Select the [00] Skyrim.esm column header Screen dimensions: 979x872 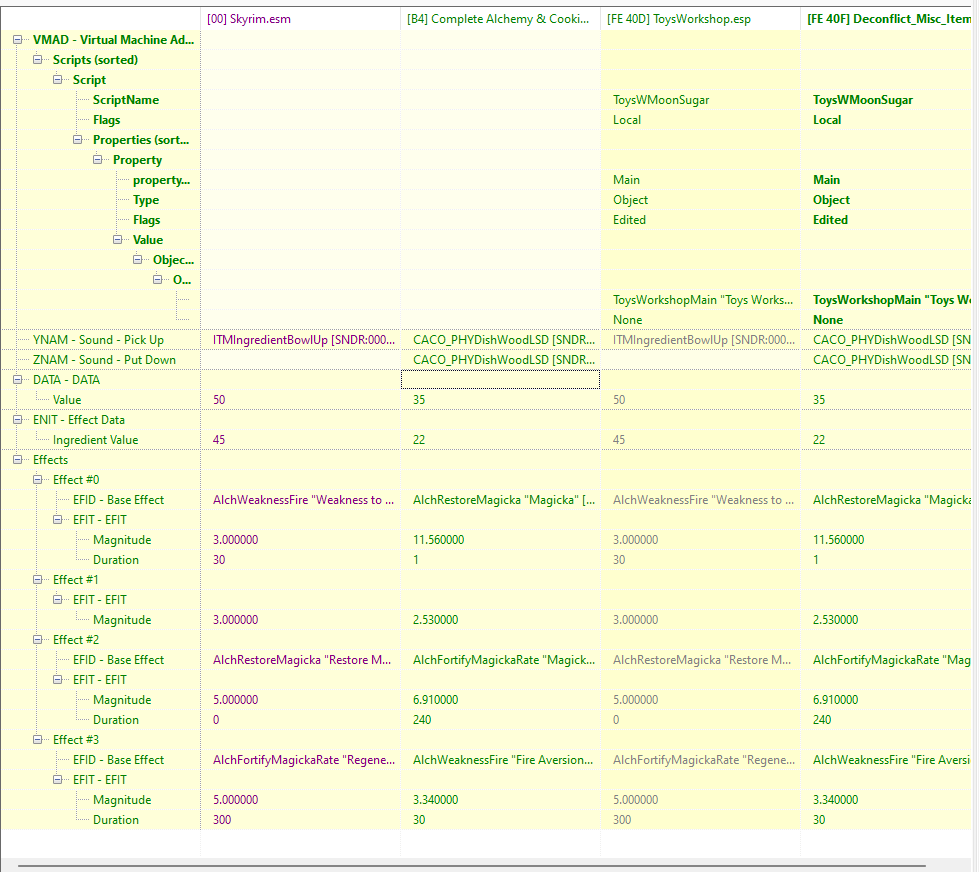tap(300, 19)
